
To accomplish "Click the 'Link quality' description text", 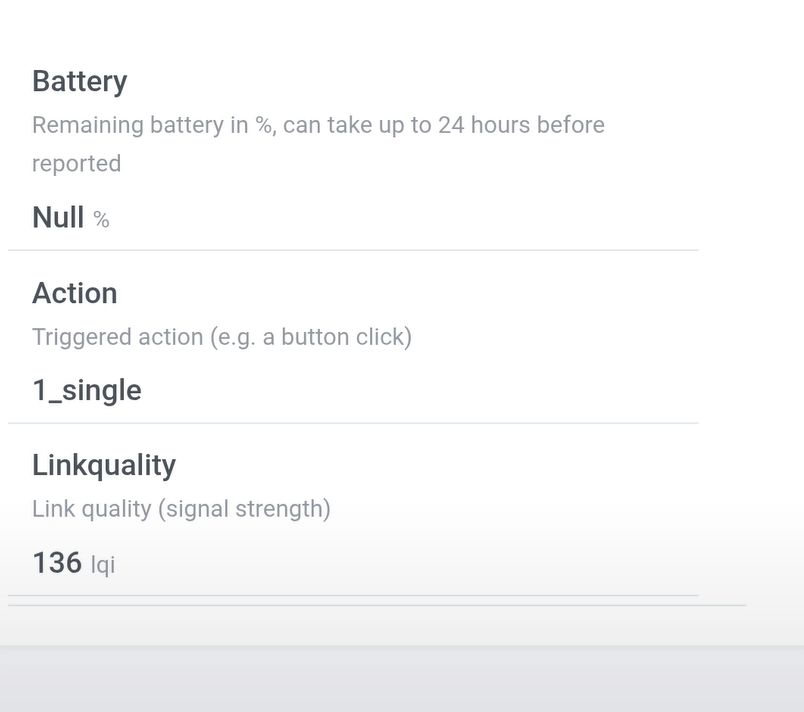I will 91,509.
